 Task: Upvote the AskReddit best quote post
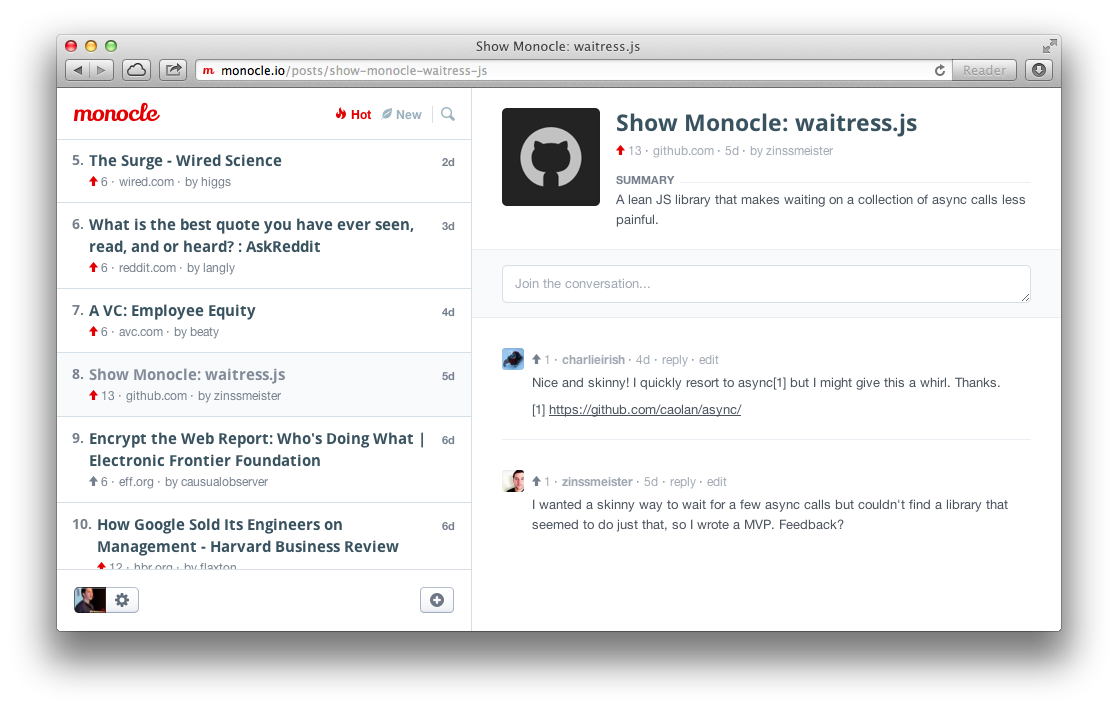click(93, 267)
